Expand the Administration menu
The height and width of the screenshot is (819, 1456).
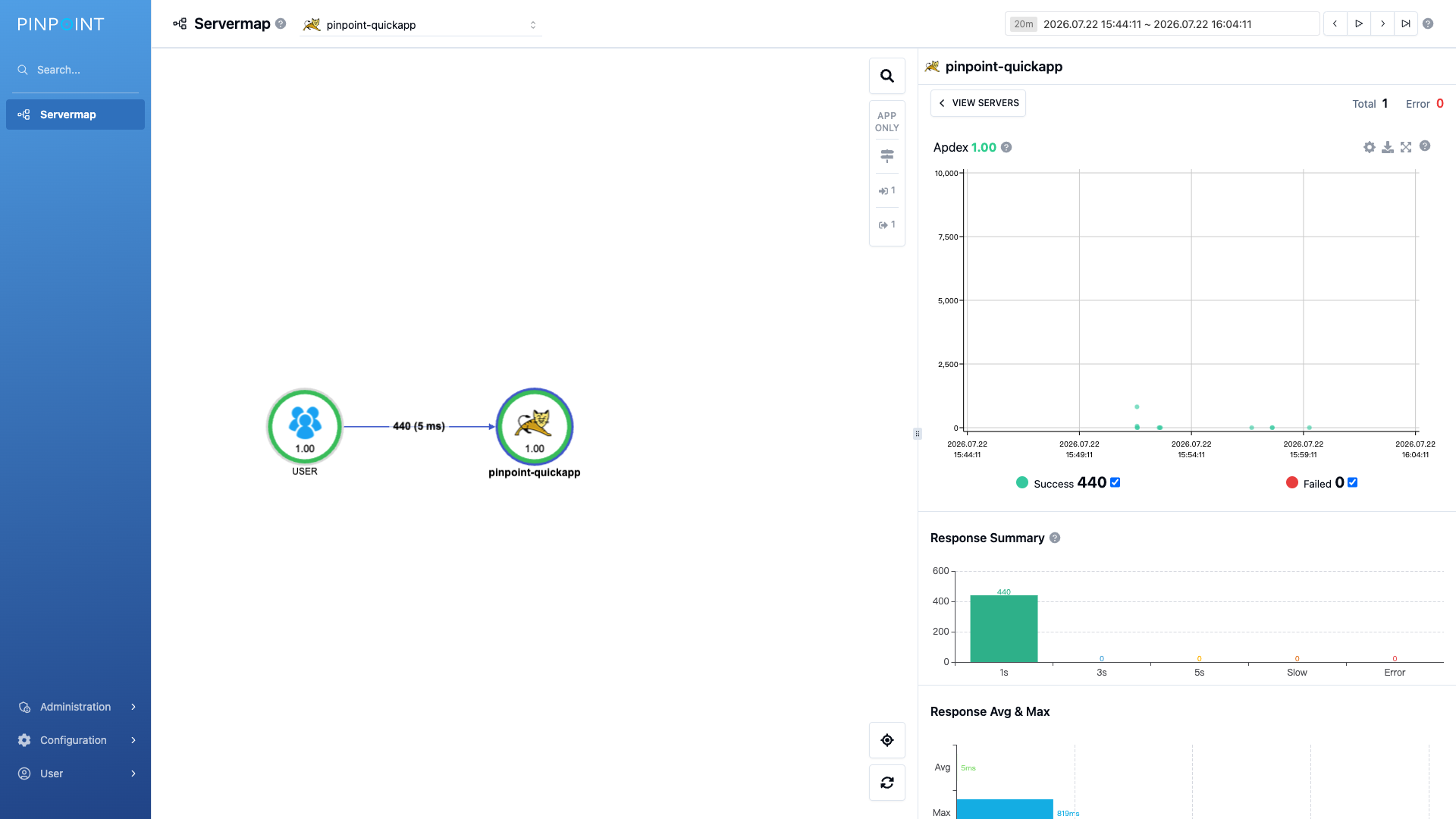(75, 707)
